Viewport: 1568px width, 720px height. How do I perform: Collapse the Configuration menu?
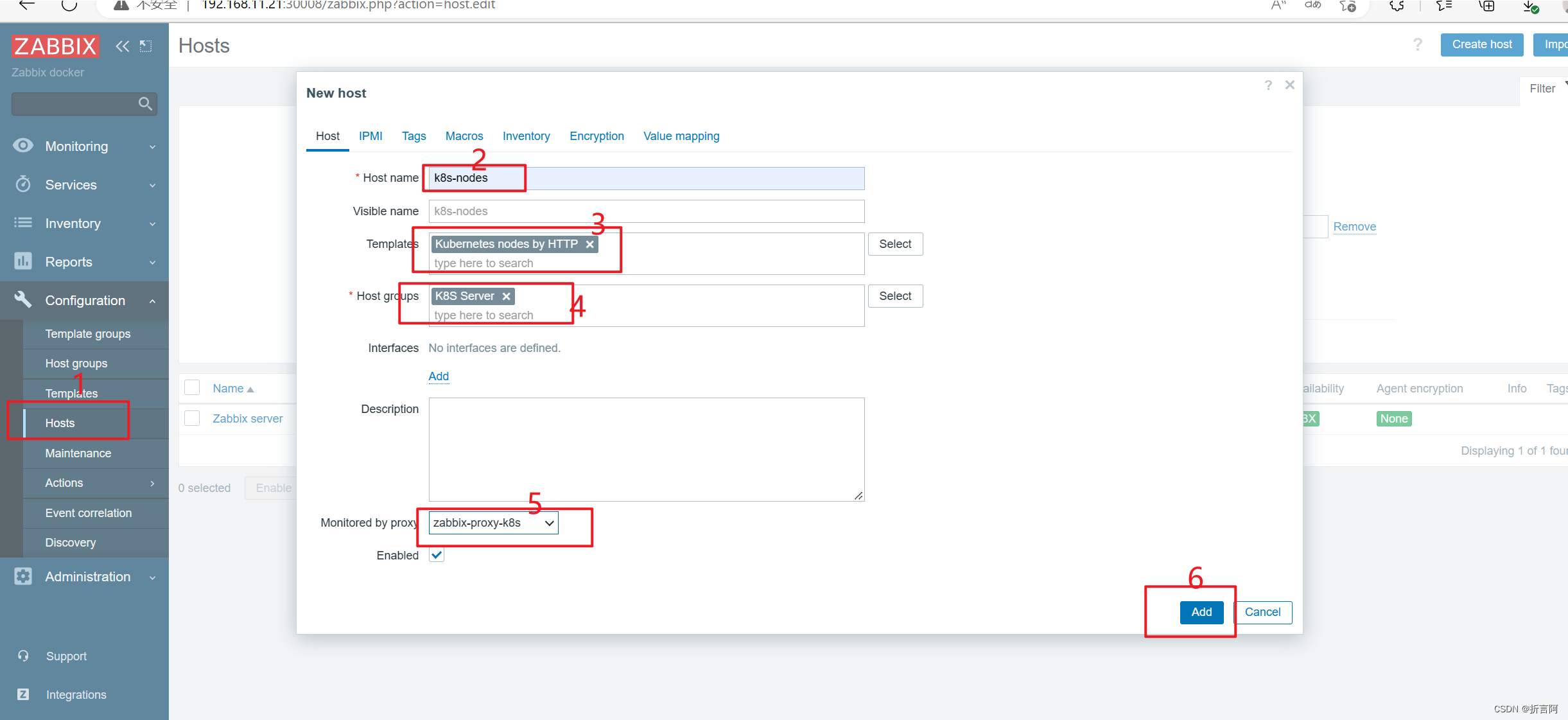(153, 301)
